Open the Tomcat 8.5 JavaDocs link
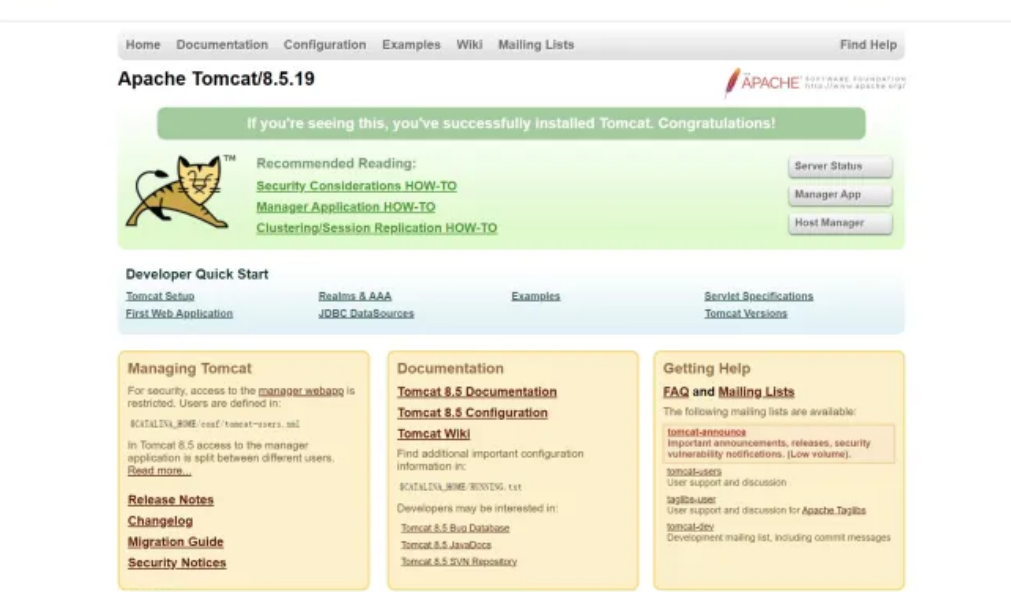1011x592 pixels. click(446, 545)
